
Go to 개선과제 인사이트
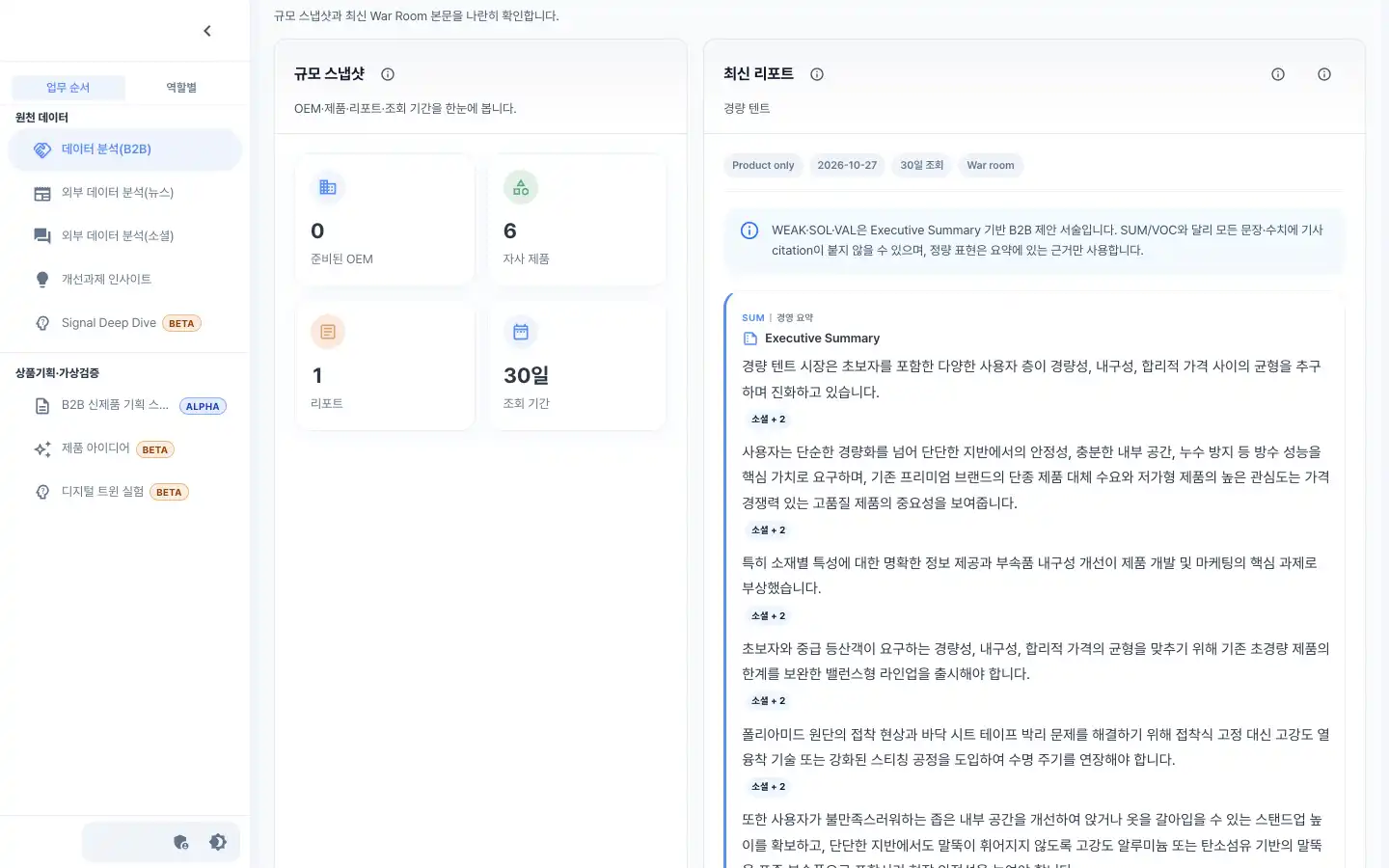point(125,280)
